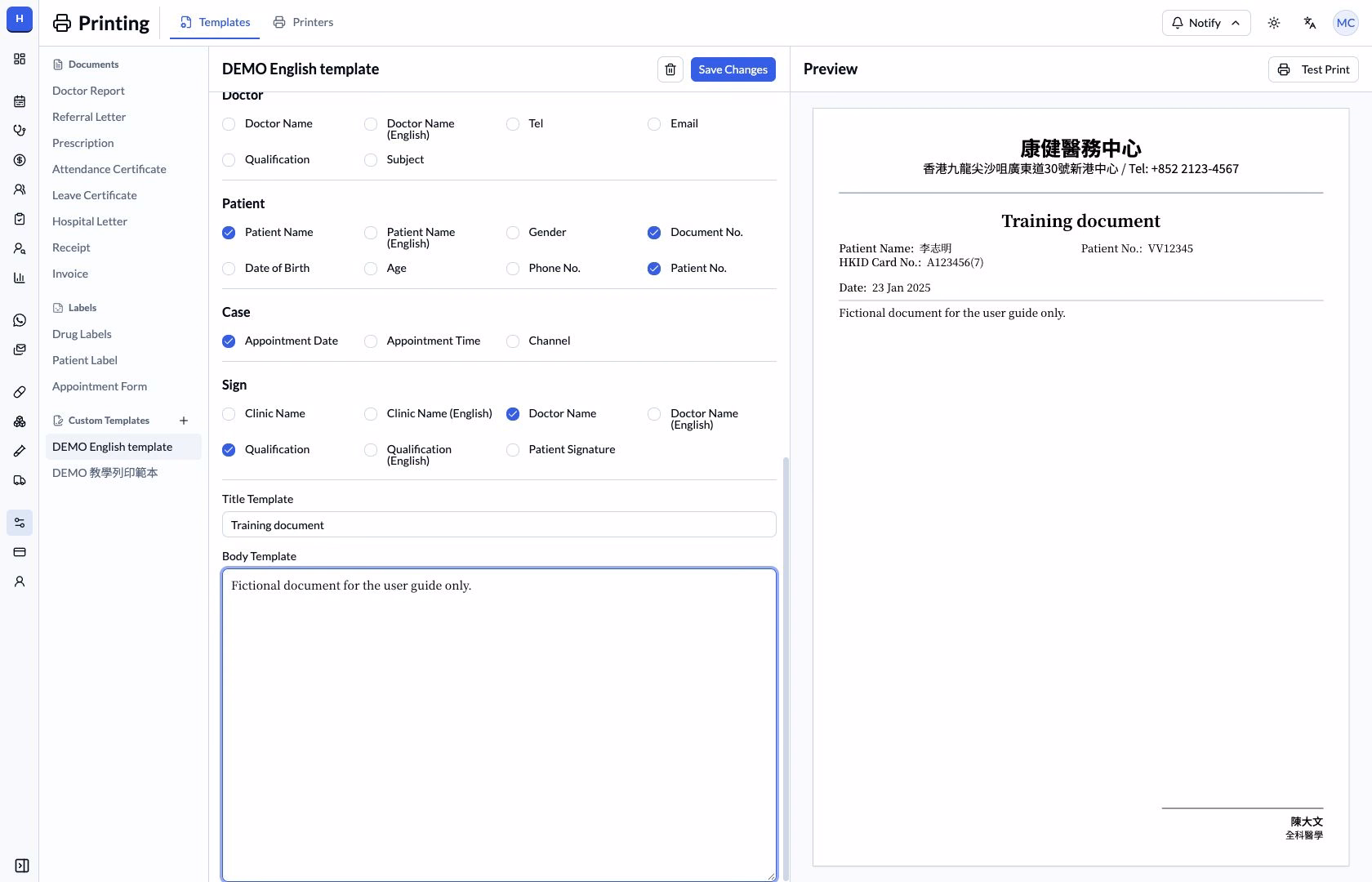Image resolution: width=1372 pixels, height=882 pixels.
Task: Uncheck the Sign Qualification checkbox
Action: click(x=229, y=450)
